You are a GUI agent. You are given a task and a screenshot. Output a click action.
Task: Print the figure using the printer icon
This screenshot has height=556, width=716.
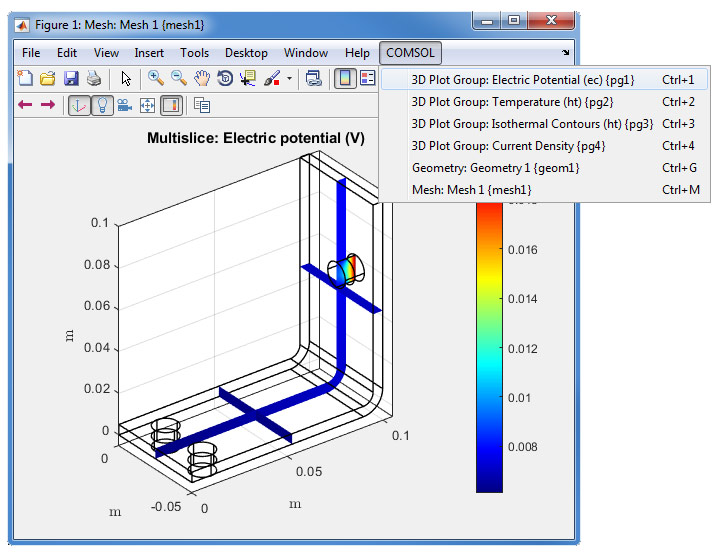[x=93, y=78]
